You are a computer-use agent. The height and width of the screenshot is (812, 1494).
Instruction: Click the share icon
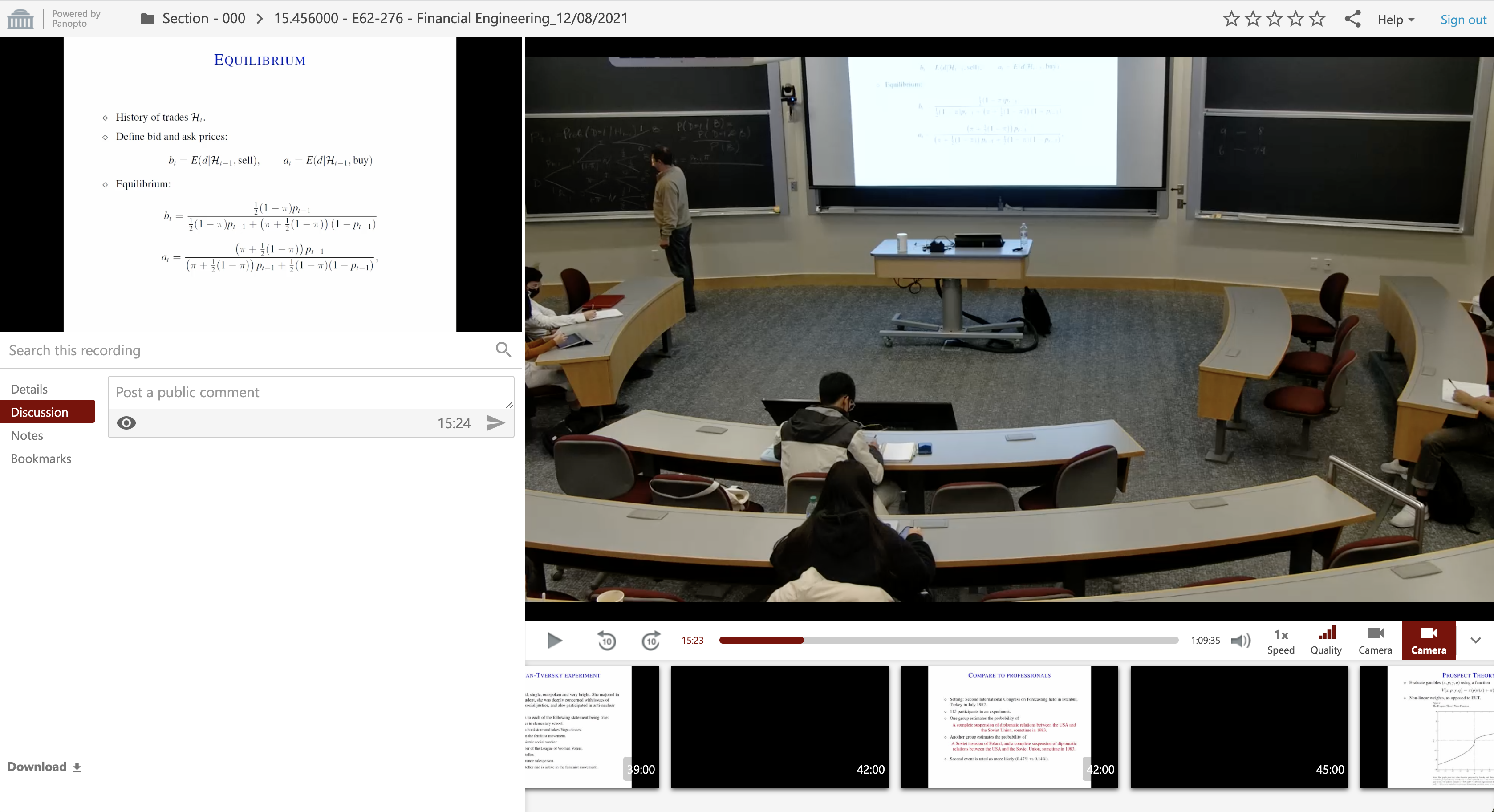click(1352, 19)
